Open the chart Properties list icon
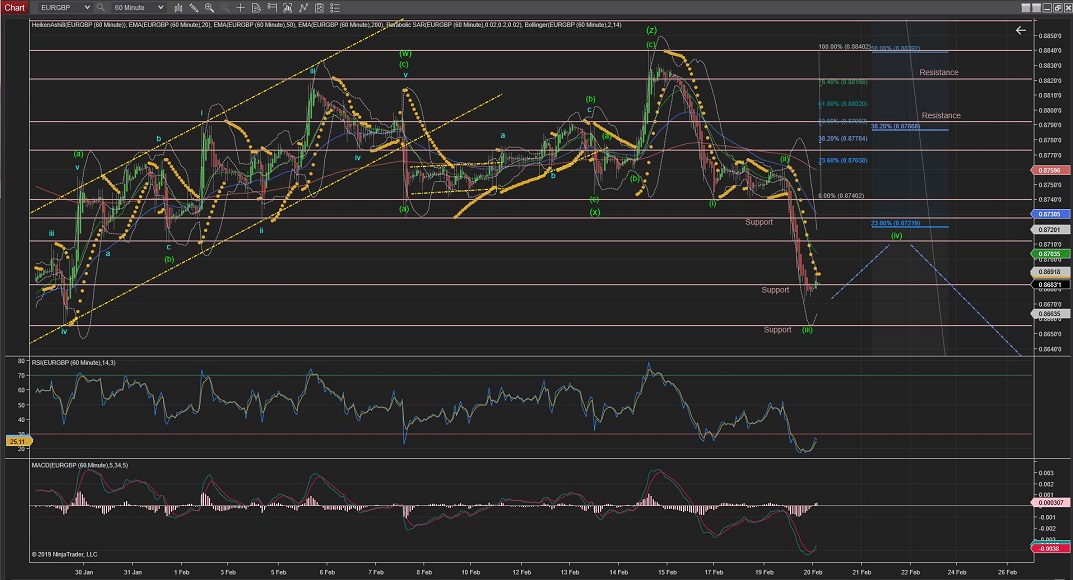 click(335, 8)
